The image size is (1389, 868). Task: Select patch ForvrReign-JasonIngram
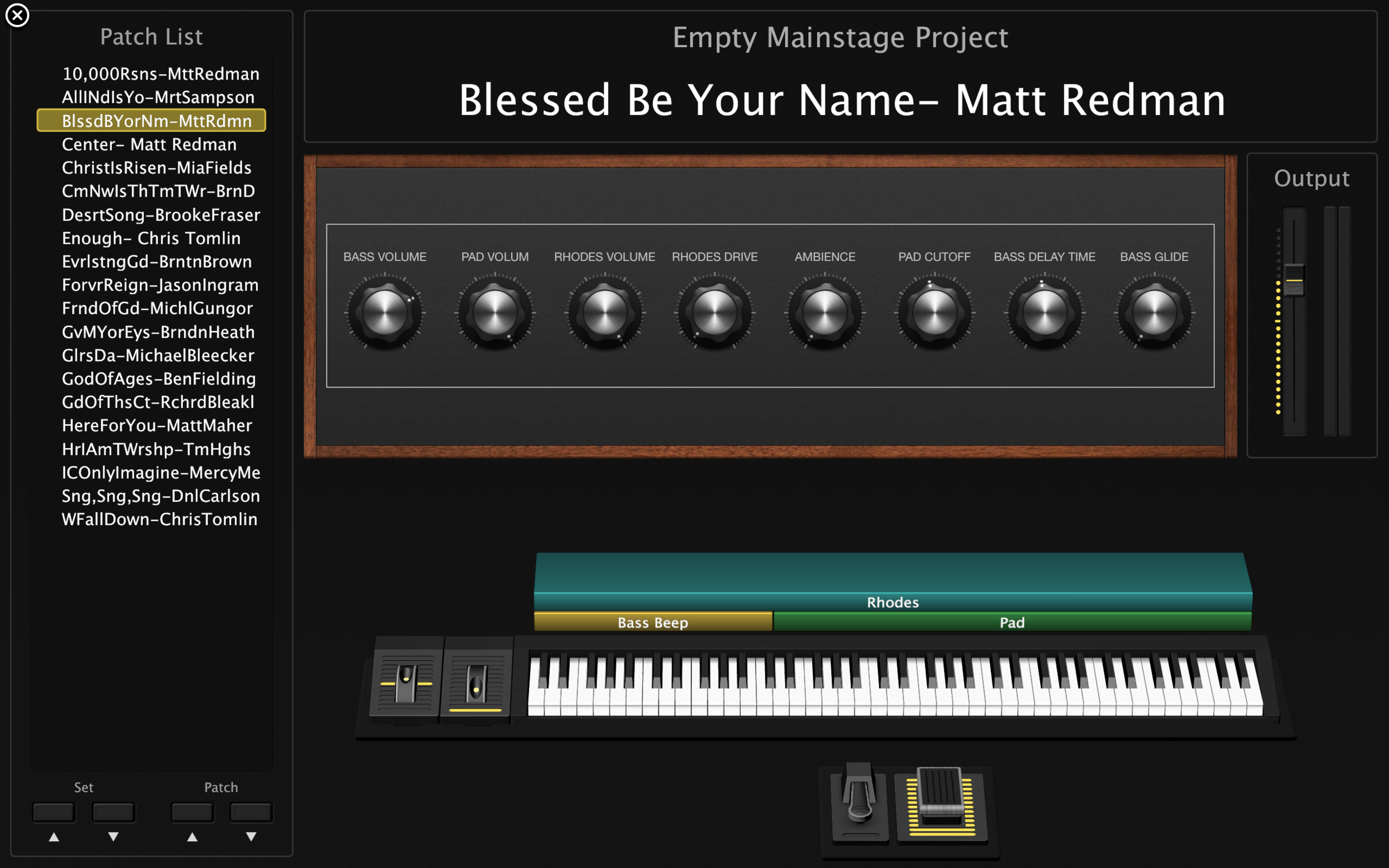tap(152, 285)
